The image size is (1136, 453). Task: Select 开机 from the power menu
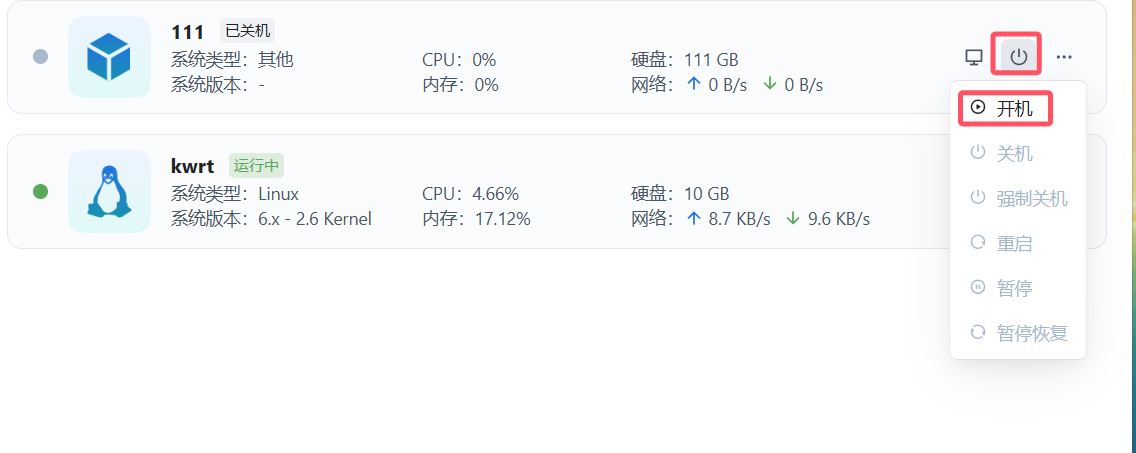1005,108
